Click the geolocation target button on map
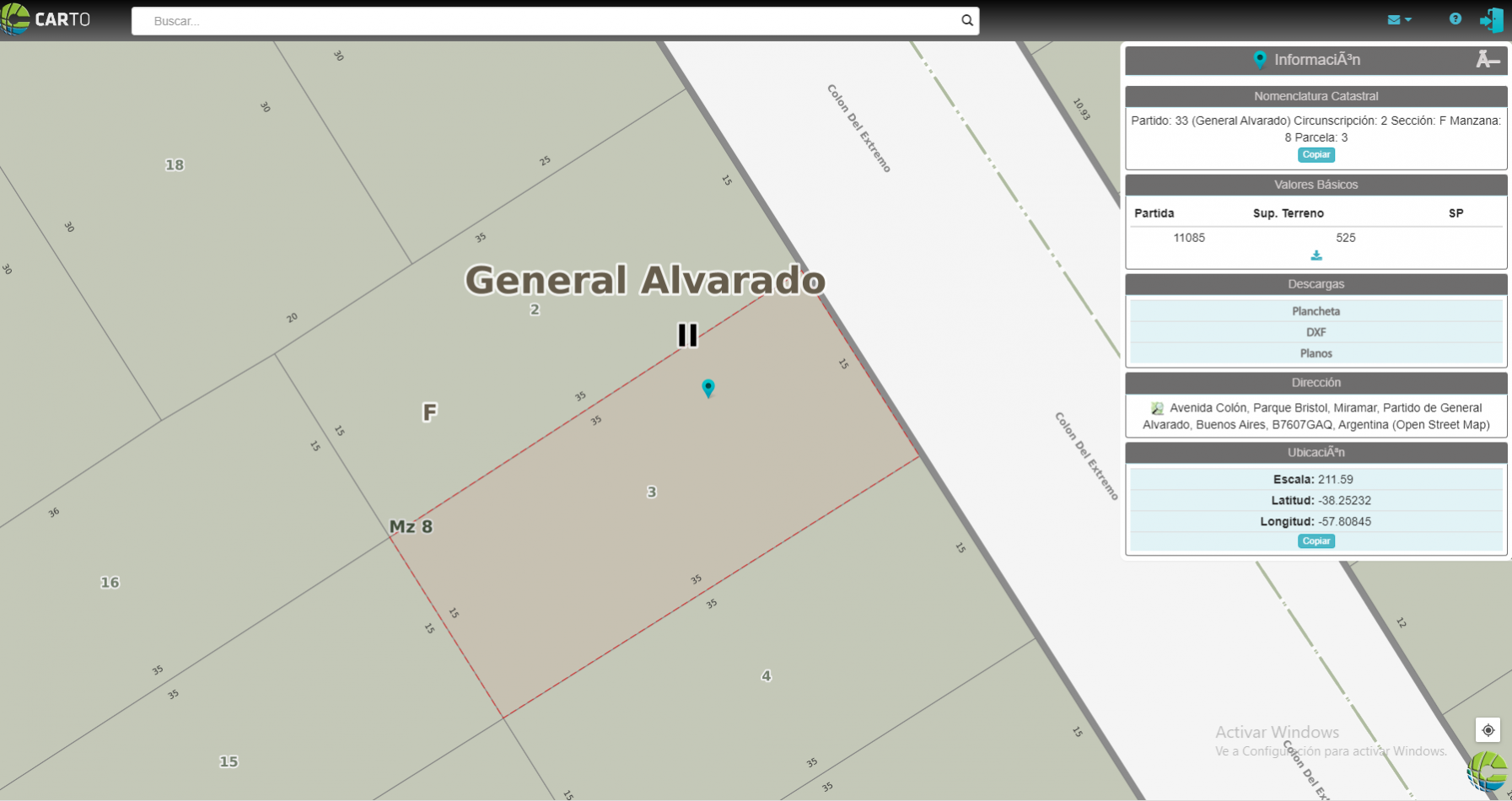1512x801 pixels. [x=1488, y=730]
